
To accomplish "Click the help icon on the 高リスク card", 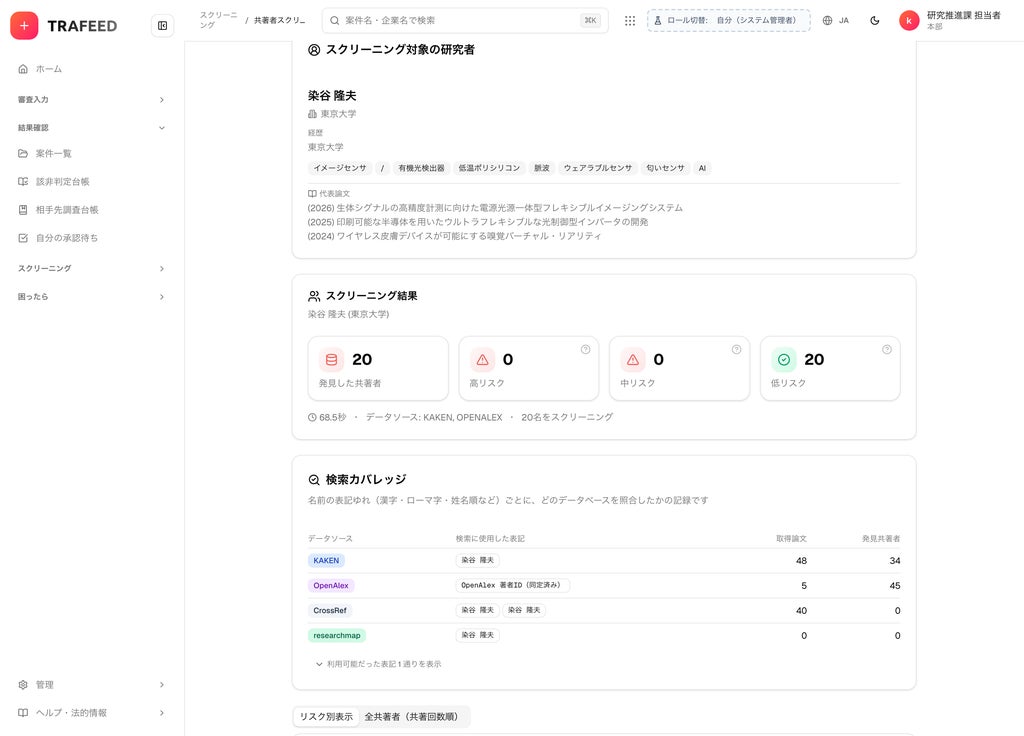I will pos(585,349).
